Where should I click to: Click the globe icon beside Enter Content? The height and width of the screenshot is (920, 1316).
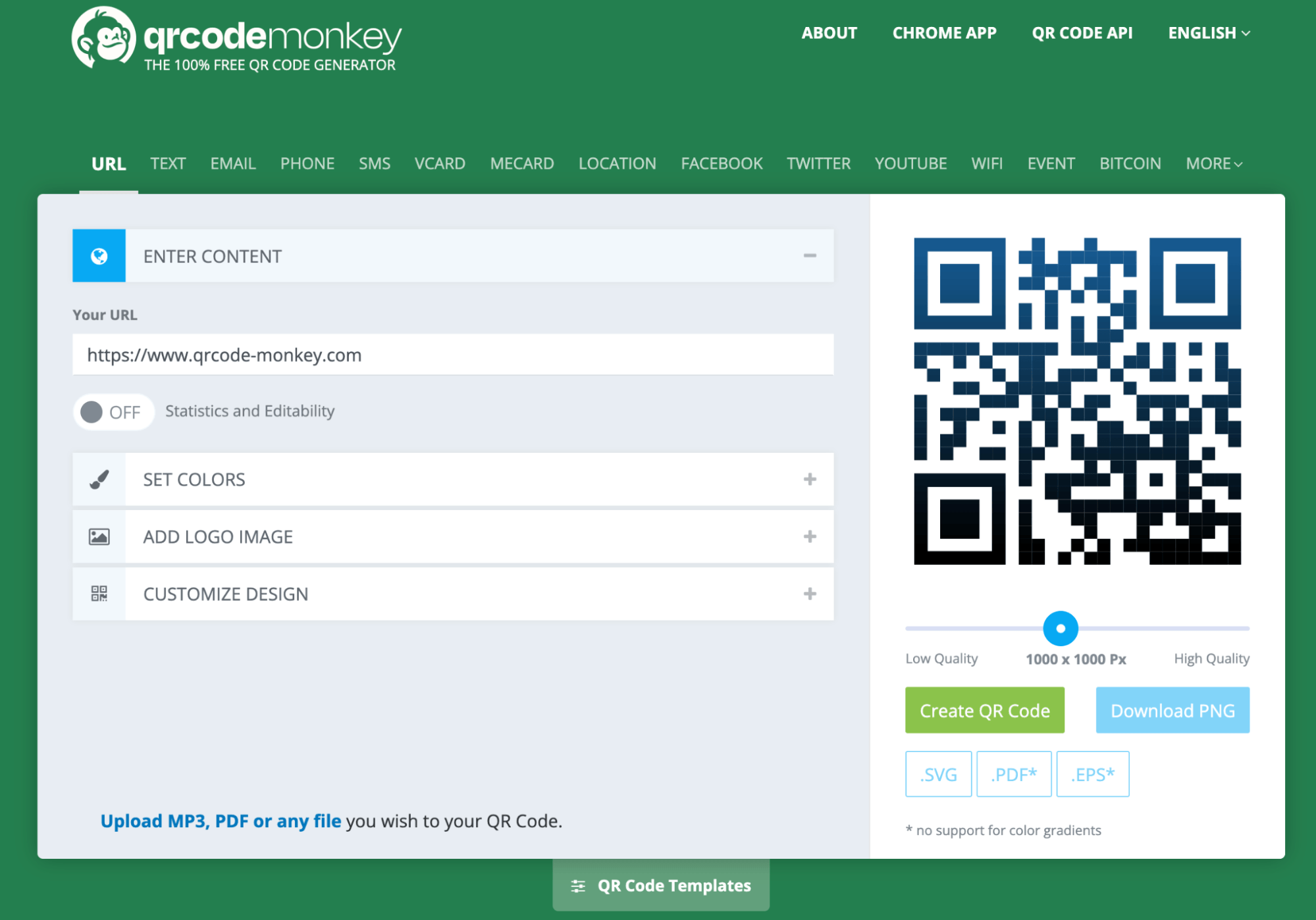(x=99, y=256)
